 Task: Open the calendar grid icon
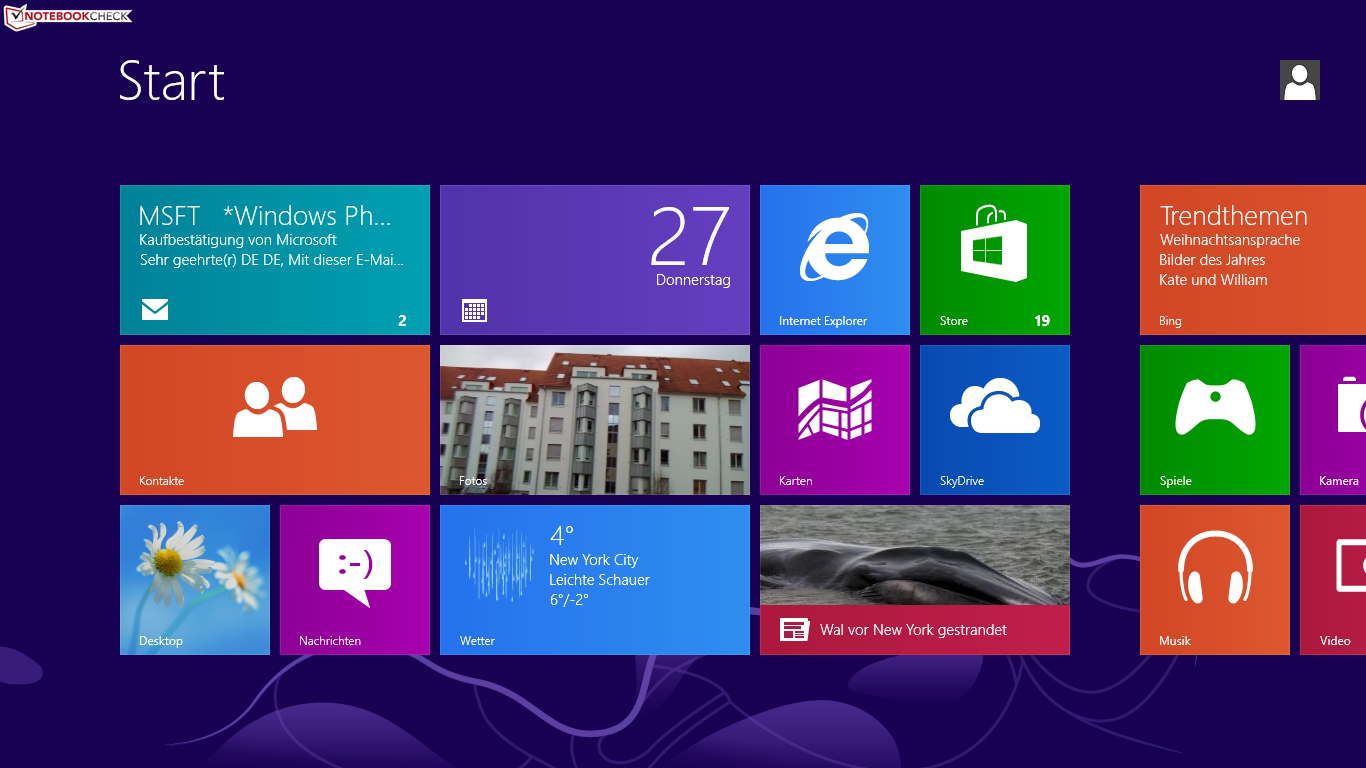475,310
